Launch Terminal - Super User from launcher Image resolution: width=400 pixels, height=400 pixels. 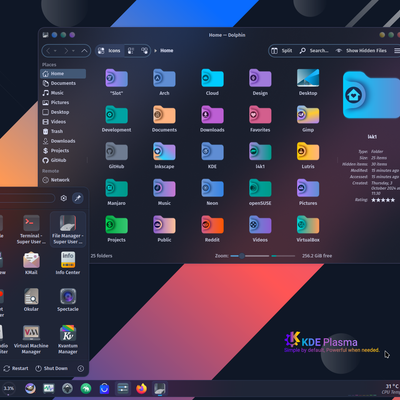coord(31,229)
